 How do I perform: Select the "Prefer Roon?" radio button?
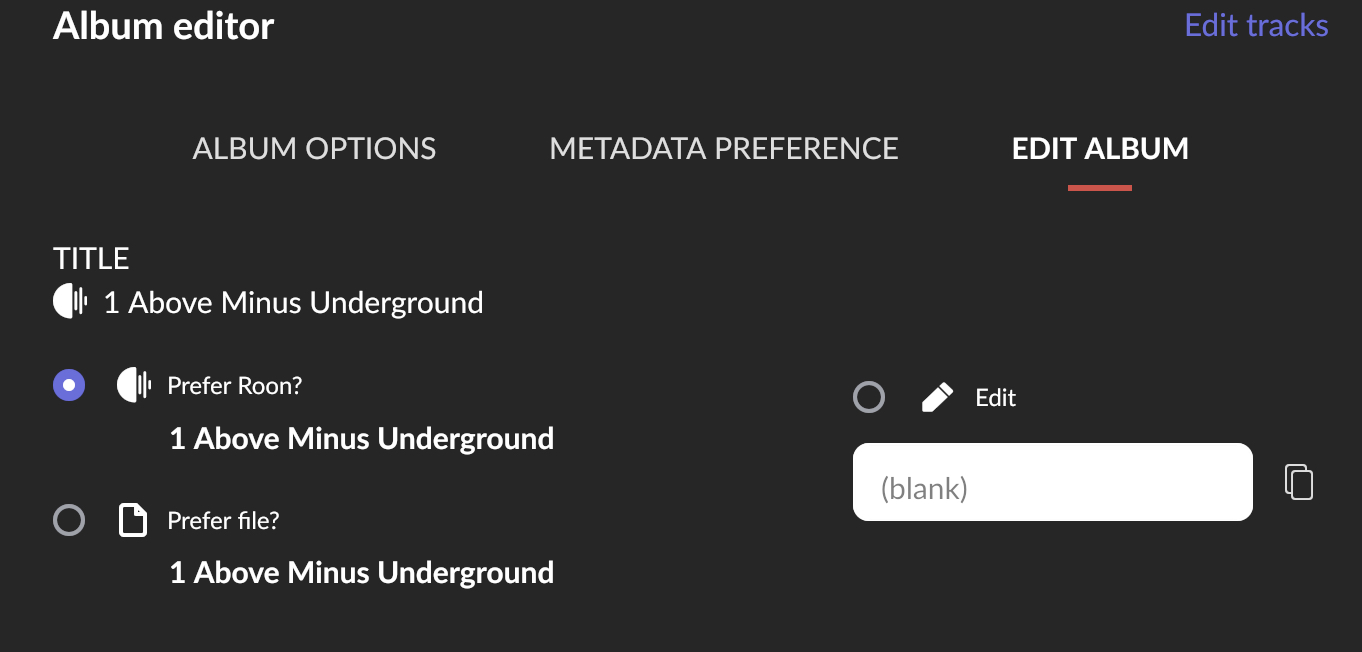click(x=68, y=384)
